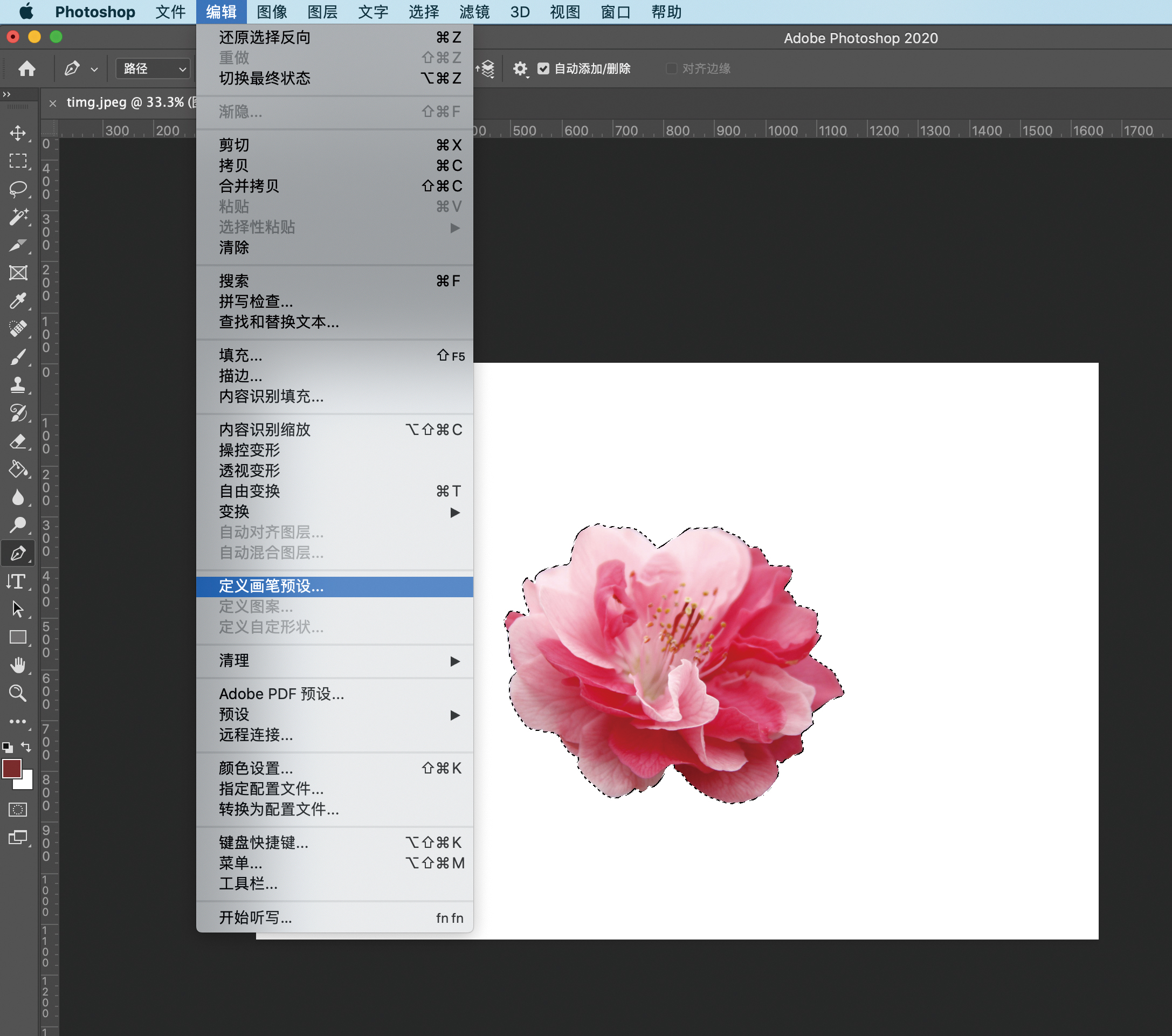
Task: Select the Eyedropper tool
Action: [x=18, y=301]
